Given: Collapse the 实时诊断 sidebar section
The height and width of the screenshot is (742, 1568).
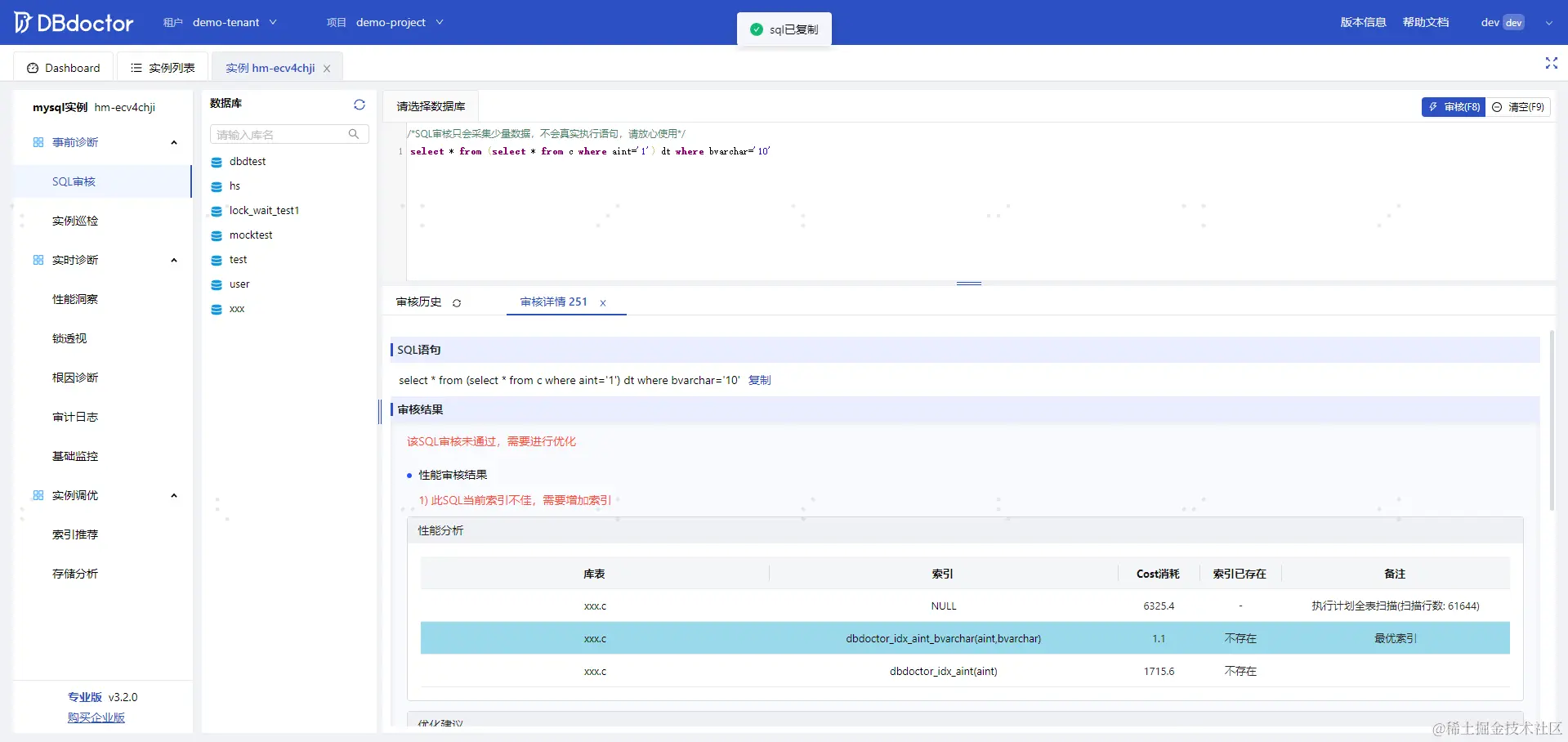Looking at the screenshot, I should point(173,260).
